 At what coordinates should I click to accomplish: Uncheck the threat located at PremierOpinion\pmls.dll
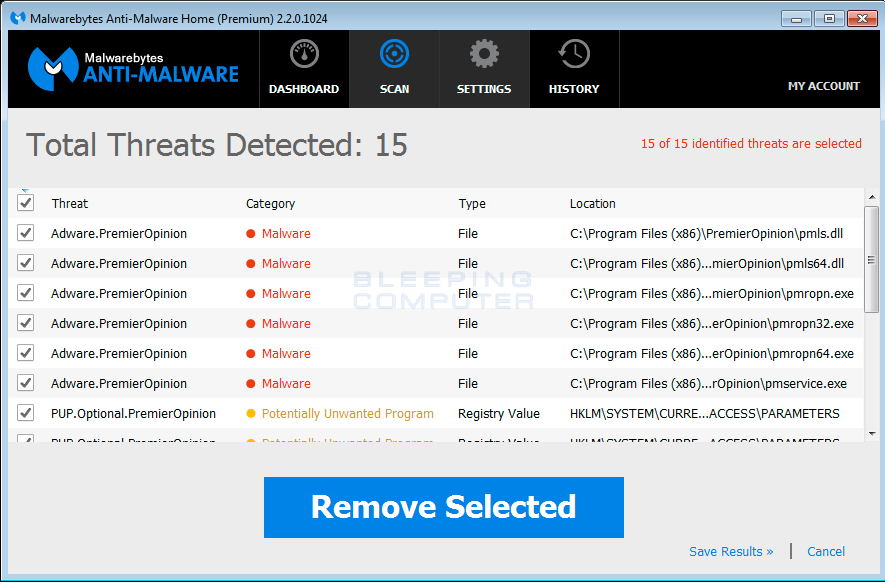[x=25, y=233]
